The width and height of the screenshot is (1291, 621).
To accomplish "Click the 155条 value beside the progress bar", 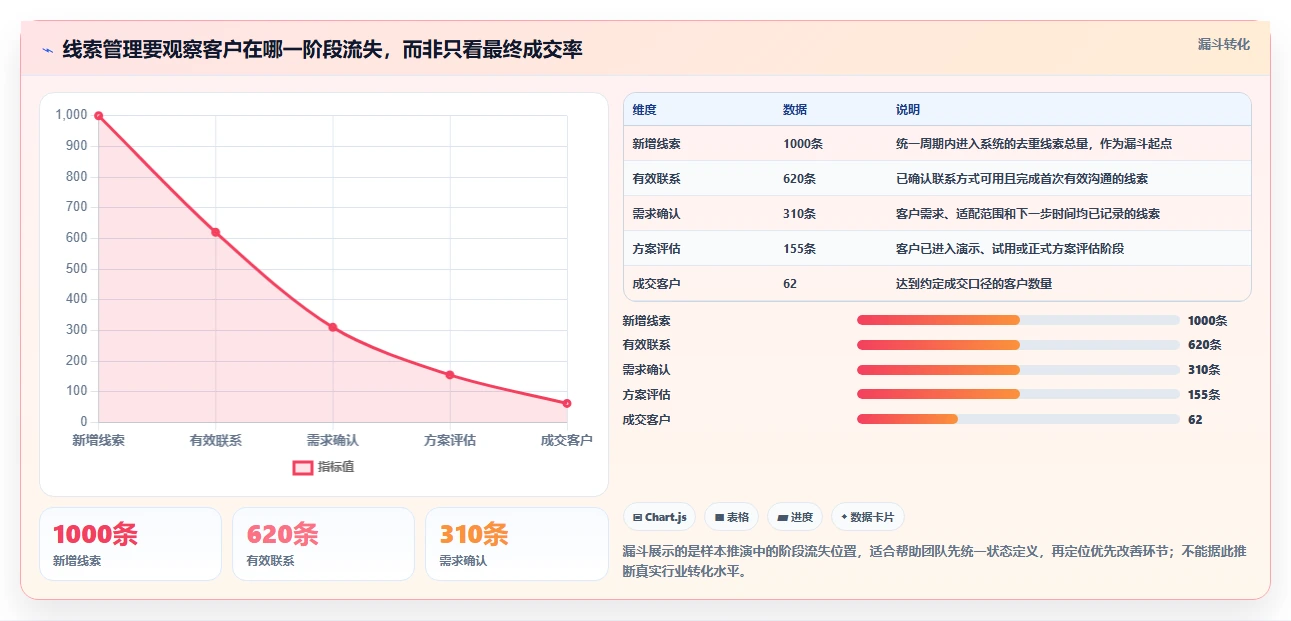I will (x=1204, y=395).
